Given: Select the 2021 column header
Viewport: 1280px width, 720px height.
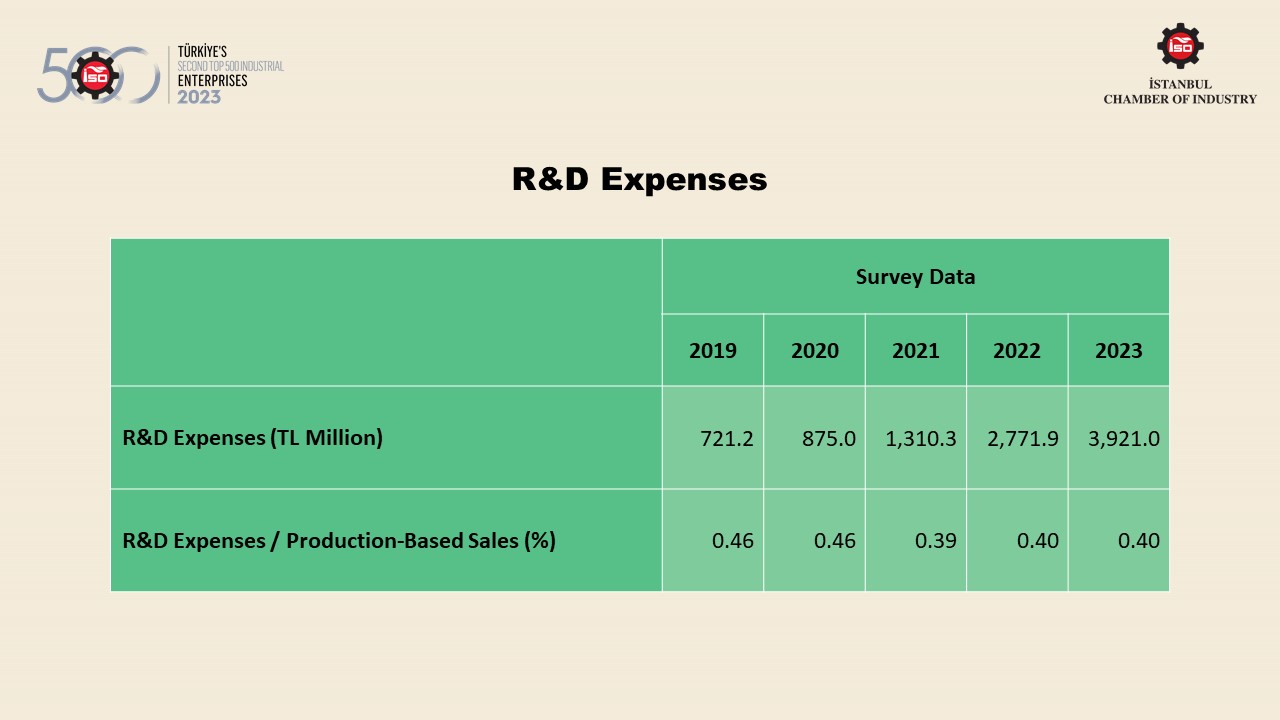Looking at the screenshot, I should [916, 350].
